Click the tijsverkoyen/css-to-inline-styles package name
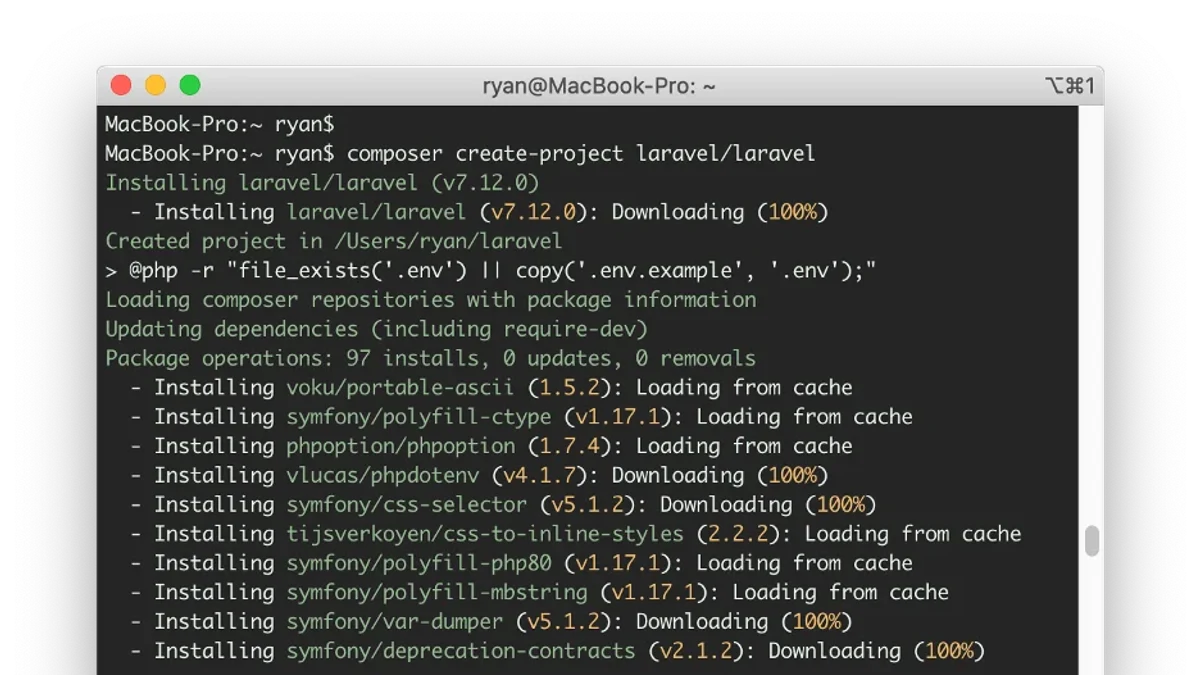The image size is (1200, 675). 485,533
